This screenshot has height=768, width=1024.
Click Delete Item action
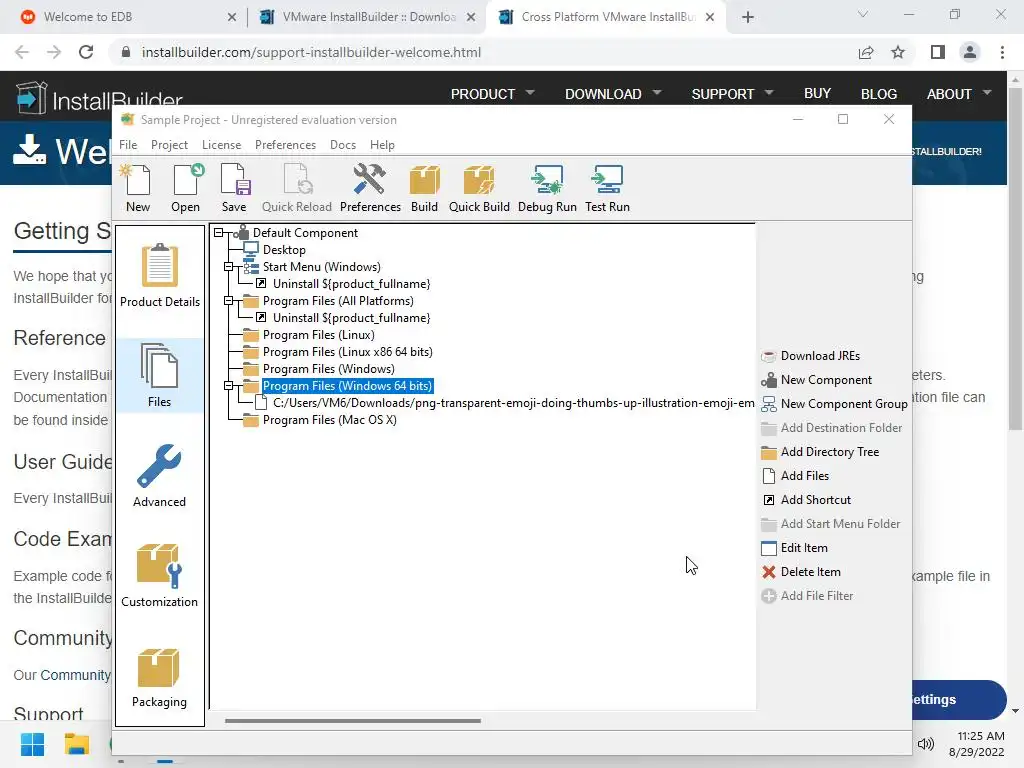tap(801, 572)
